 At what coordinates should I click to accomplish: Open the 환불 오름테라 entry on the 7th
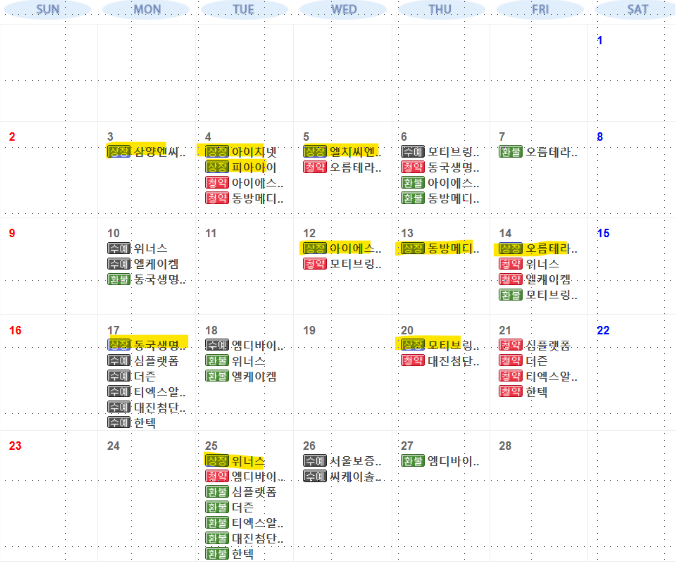pyautogui.click(x=538, y=152)
